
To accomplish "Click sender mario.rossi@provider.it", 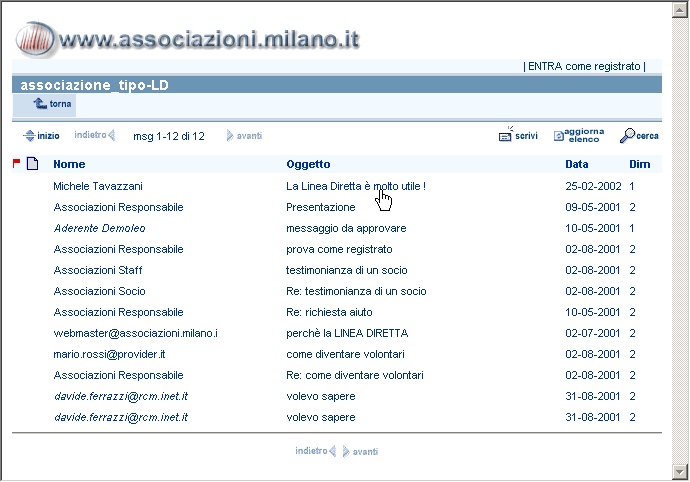I will pos(109,354).
